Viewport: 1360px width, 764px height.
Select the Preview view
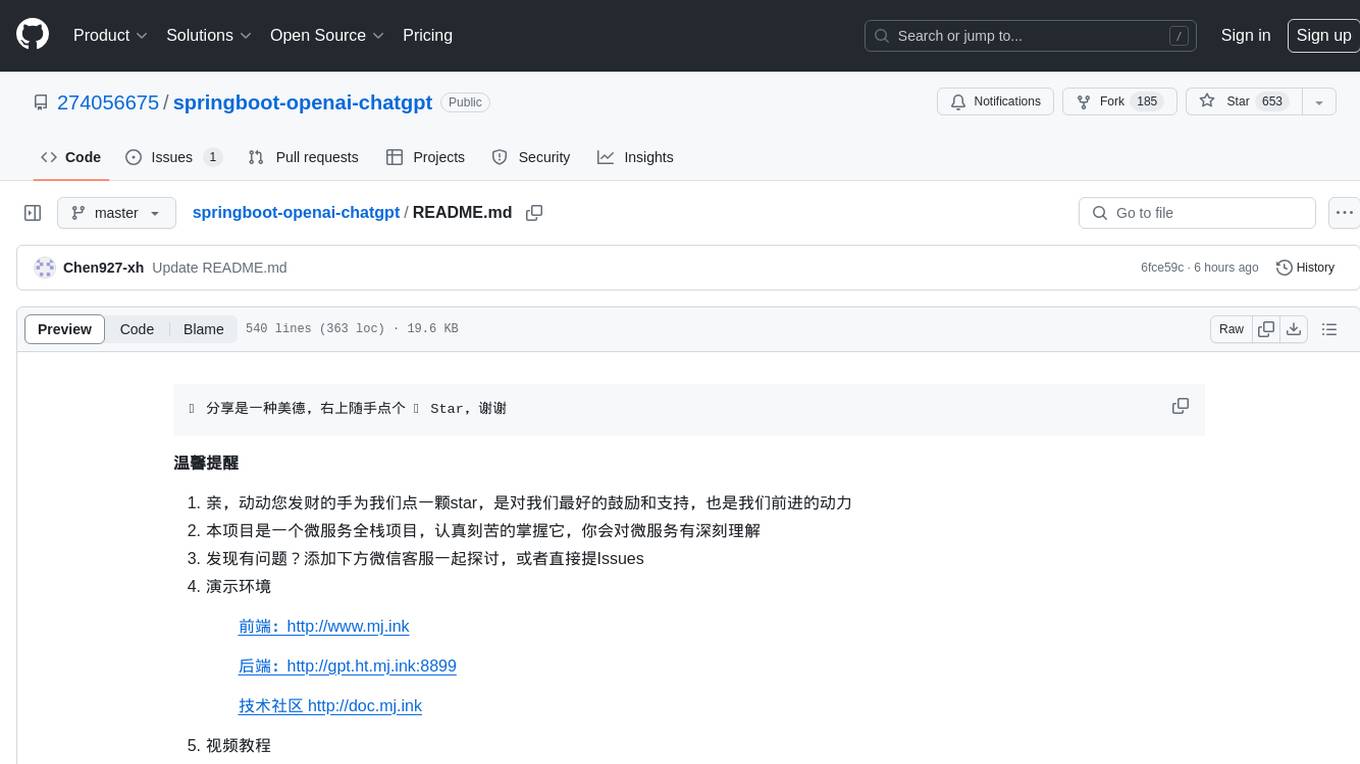(x=65, y=329)
